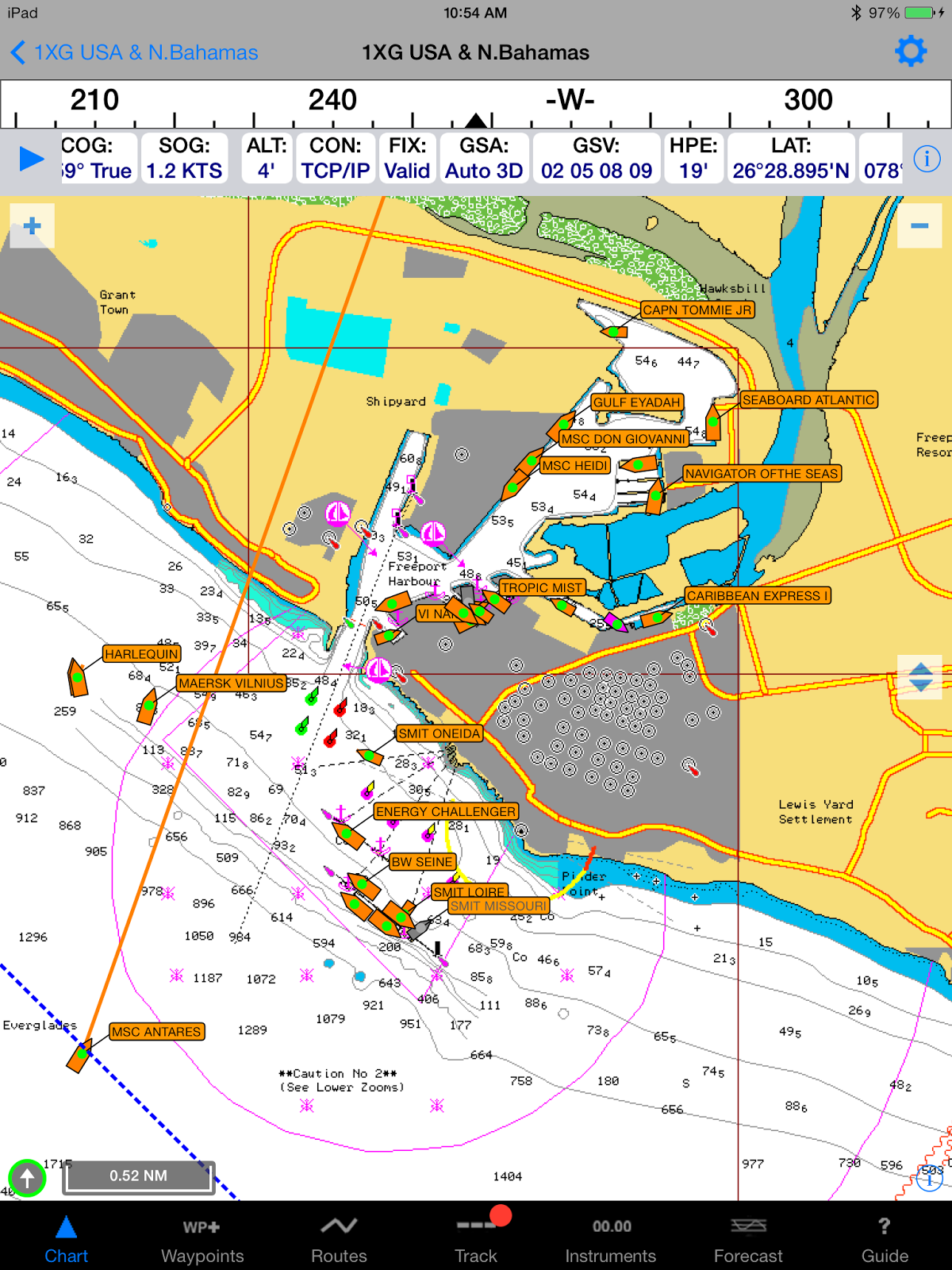
Task: Select the MSC ANTARES vessel label
Action: (x=156, y=1032)
